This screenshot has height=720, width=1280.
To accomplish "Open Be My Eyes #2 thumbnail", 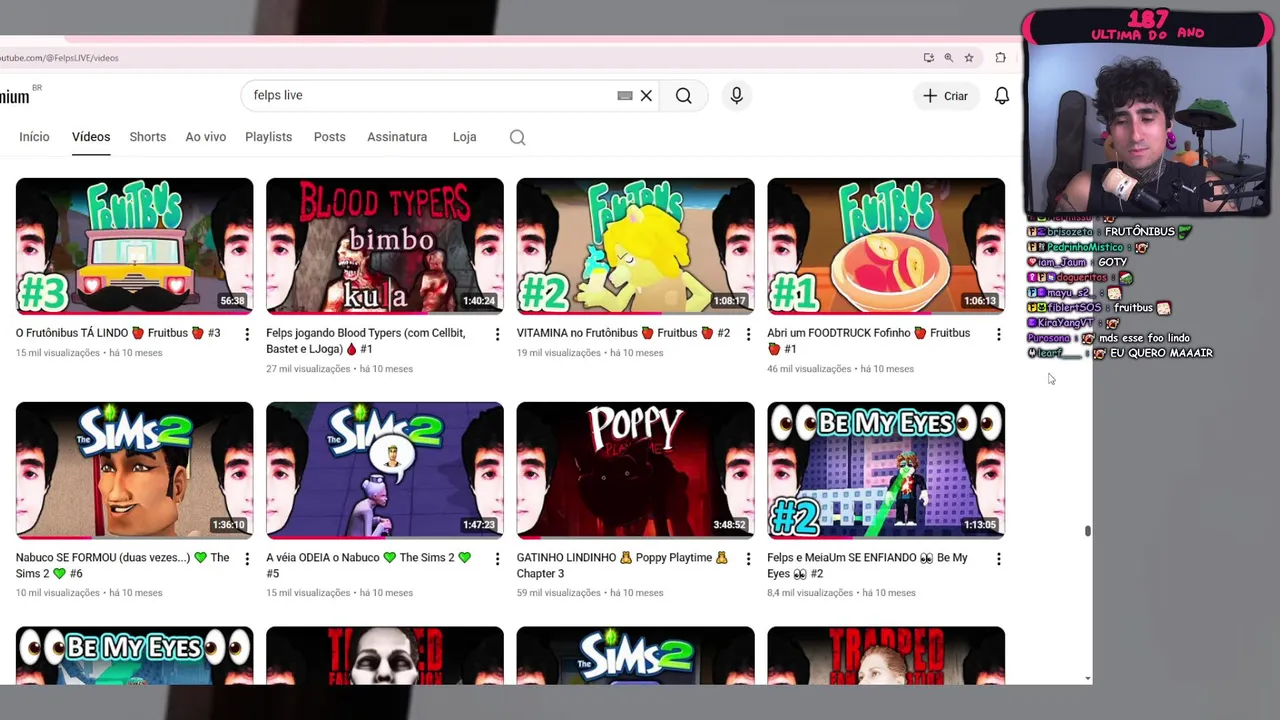I will point(886,470).
